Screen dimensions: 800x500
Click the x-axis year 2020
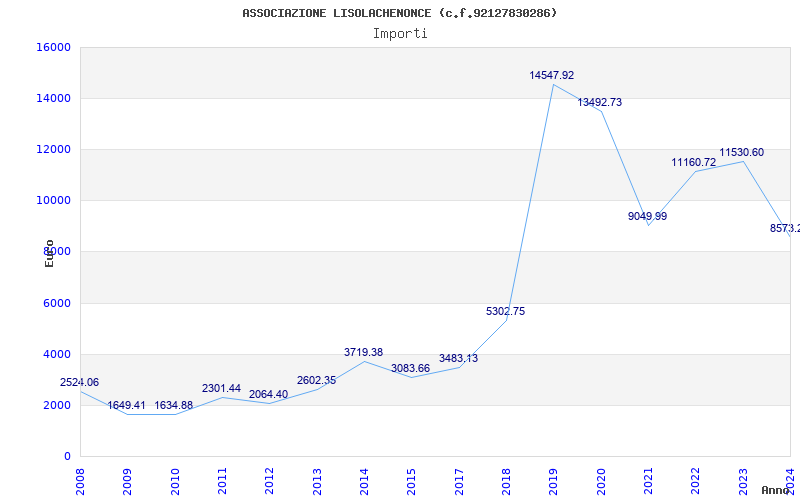pos(601,482)
